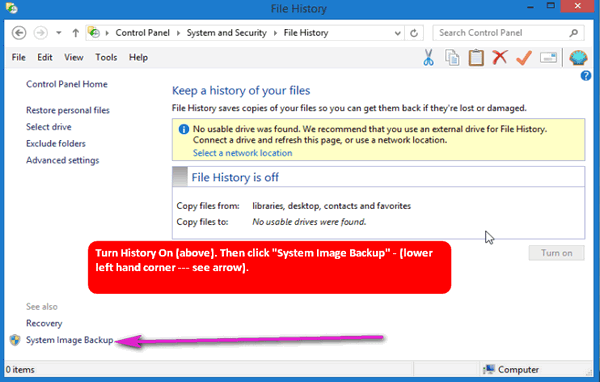Open Restore personal files
Image resolution: width=600 pixels, height=382 pixels.
[x=68, y=110]
